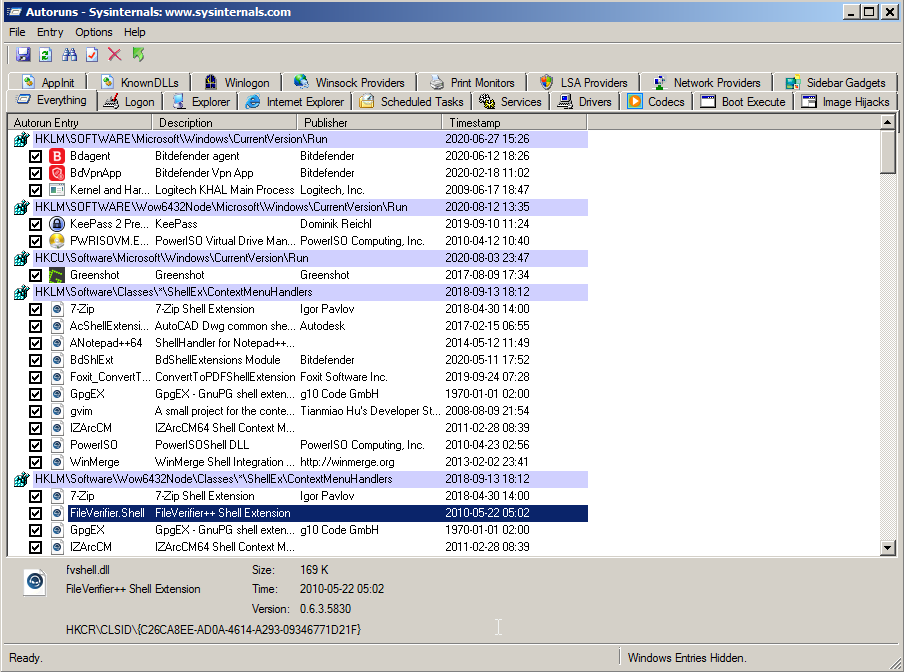Open the Services tab
Image resolution: width=904 pixels, height=672 pixels.
(x=511, y=102)
